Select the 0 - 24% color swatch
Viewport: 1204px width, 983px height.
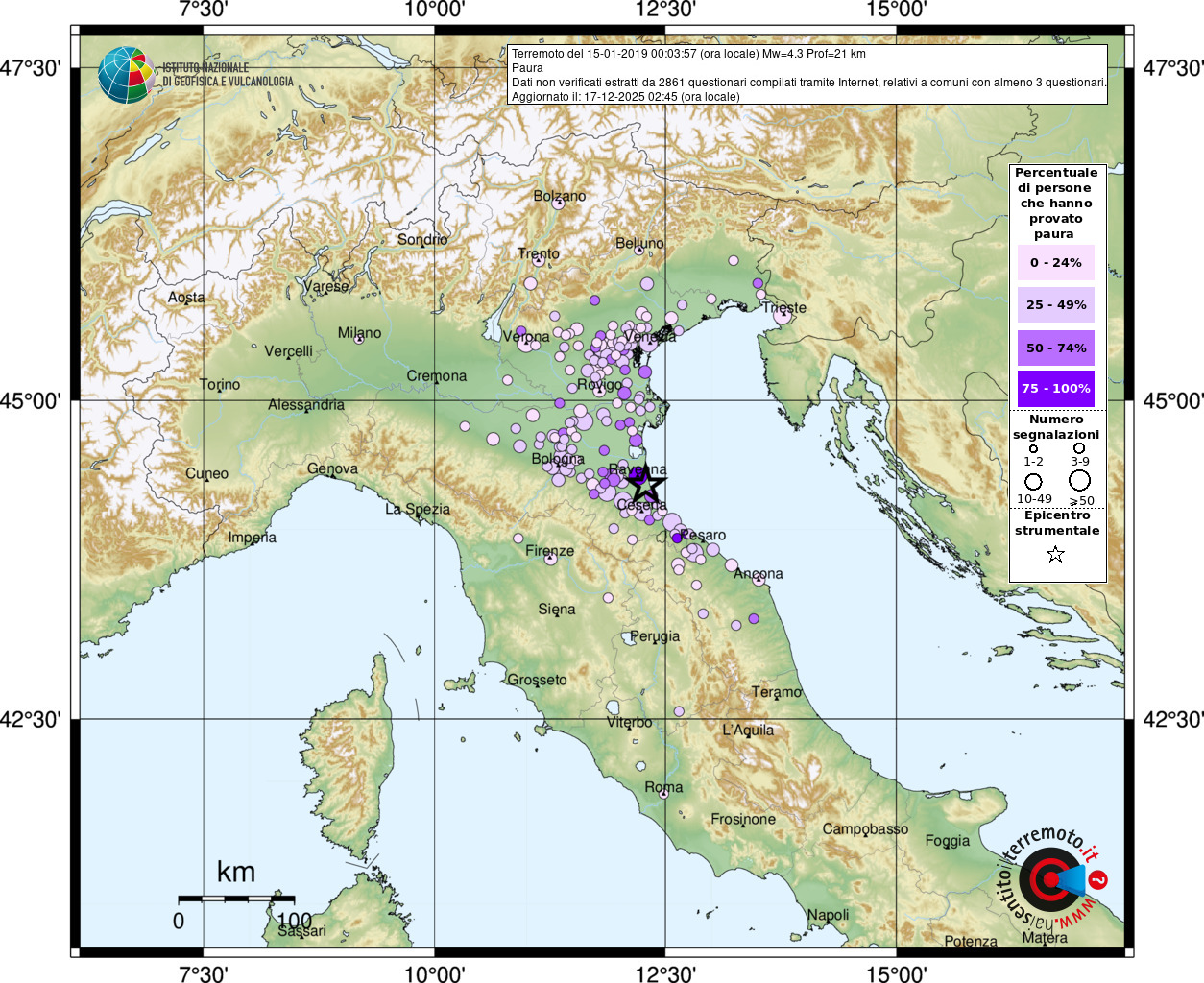click(1055, 262)
